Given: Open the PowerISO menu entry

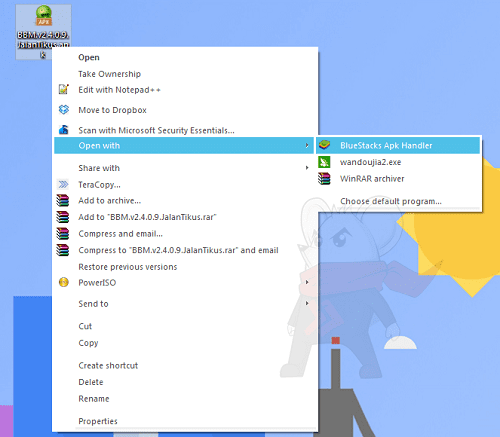Looking at the screenshot, I should [x=184, y=283].
